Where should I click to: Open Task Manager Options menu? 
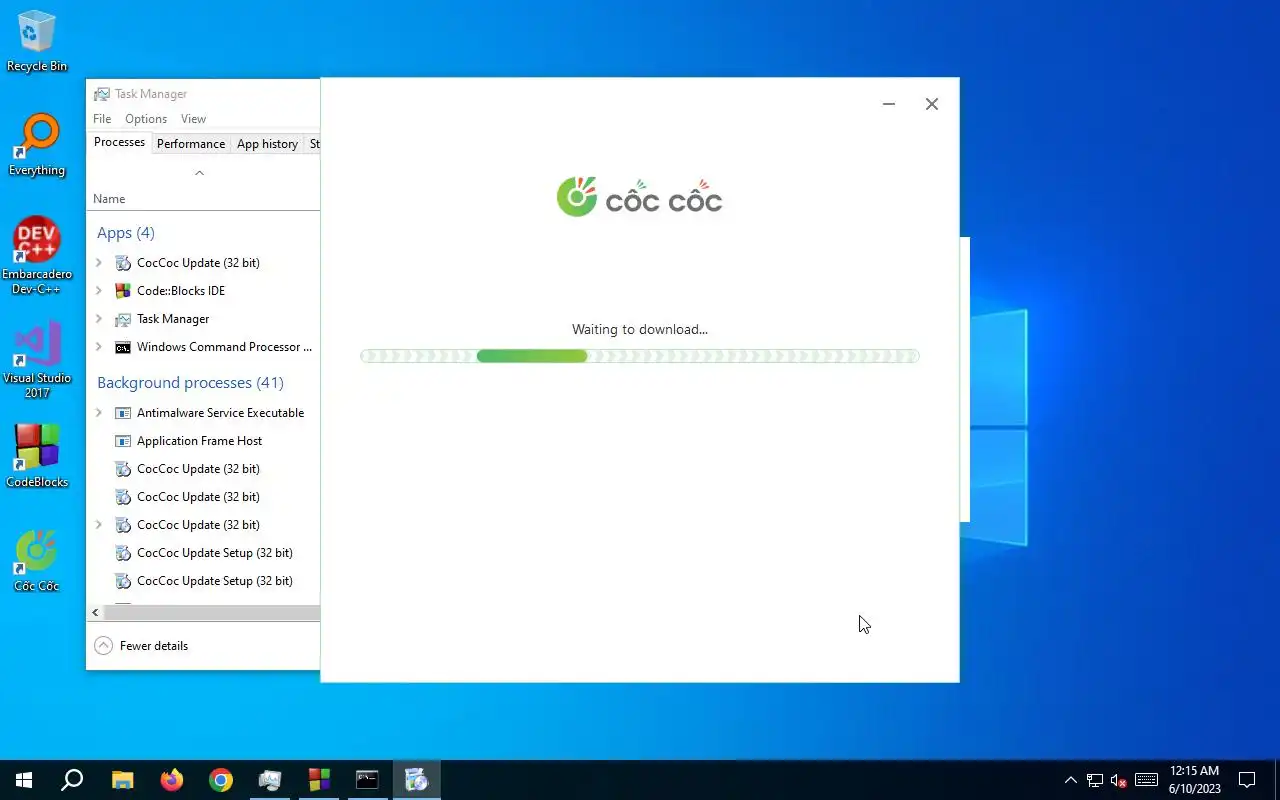click(x=146, y=118)
